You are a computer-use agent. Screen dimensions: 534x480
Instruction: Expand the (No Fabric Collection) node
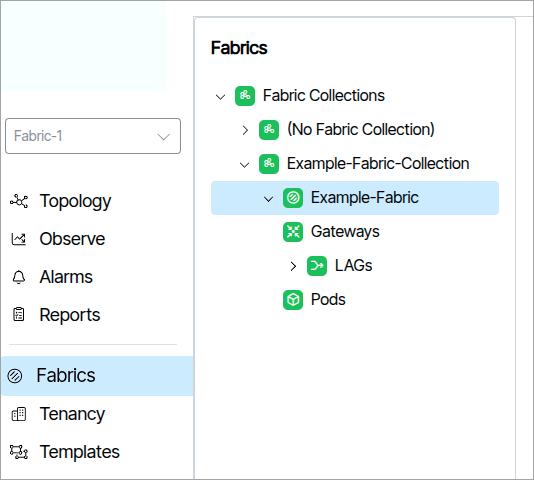[x=245, y=130]
